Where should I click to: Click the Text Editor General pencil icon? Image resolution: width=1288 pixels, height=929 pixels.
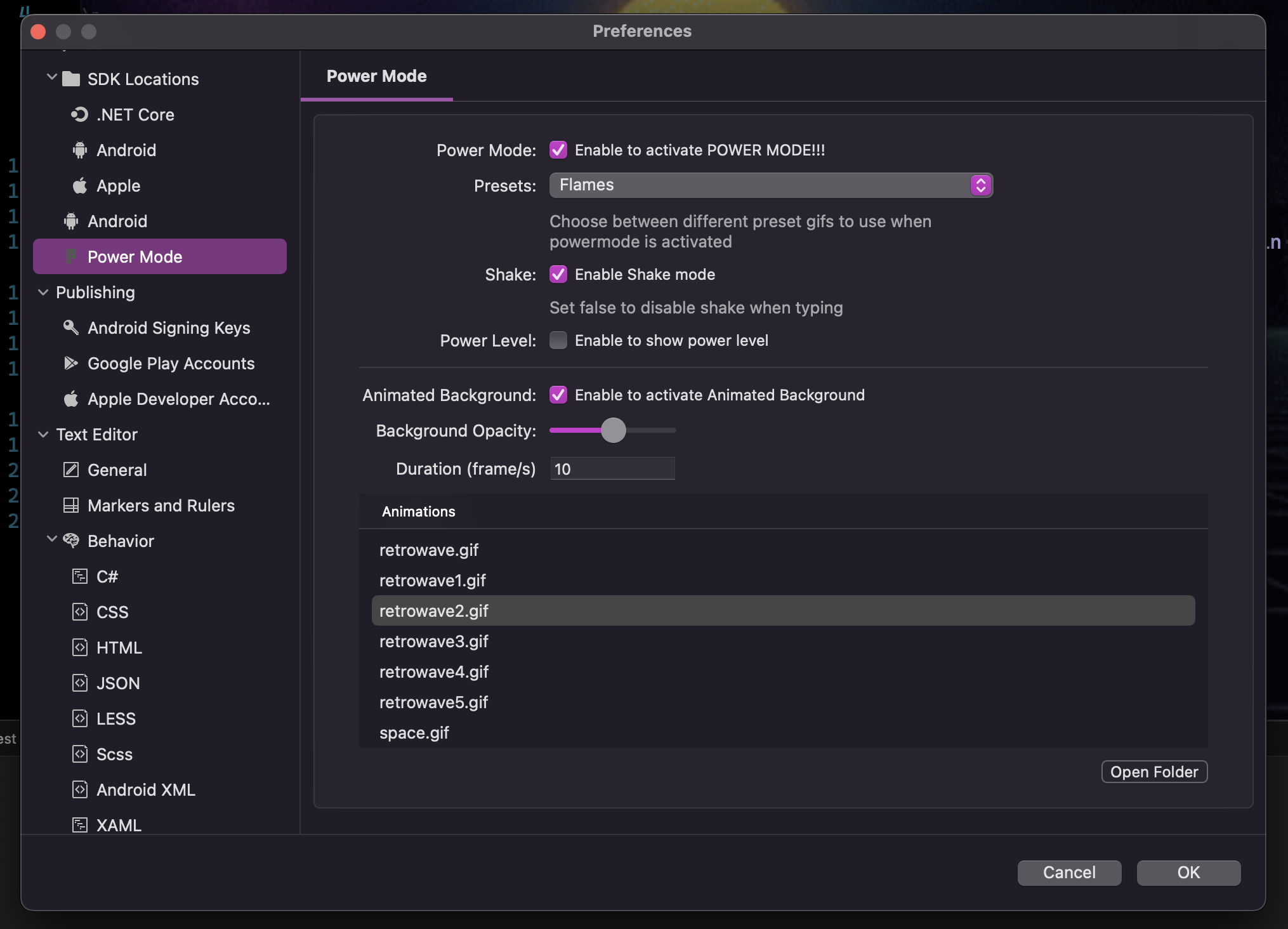pyautogui.click(x=71, y=470)
